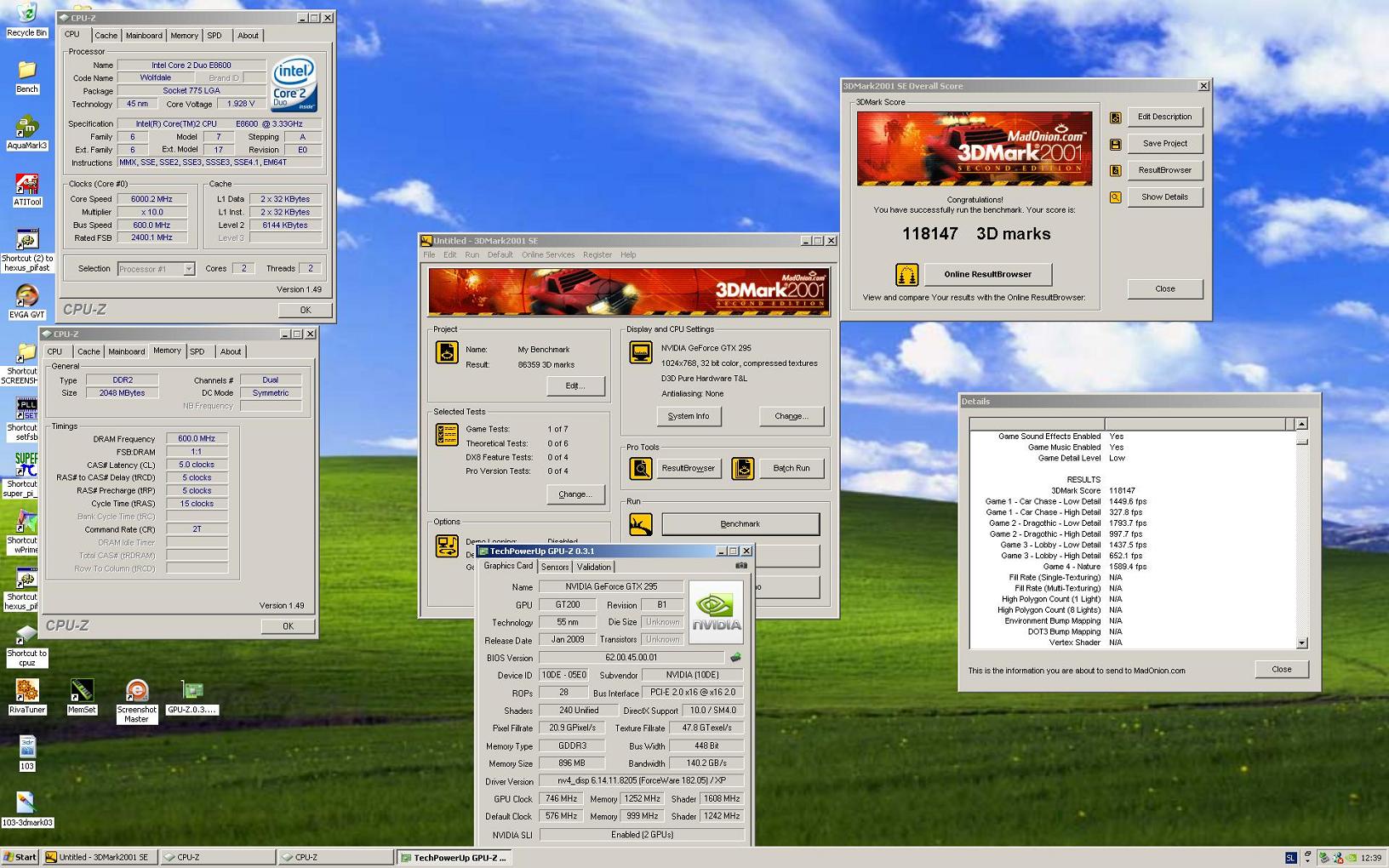1389x868 pixels.
Task: Click the ResultBrowser icon in Pro Tools
Action: point(641,468)
